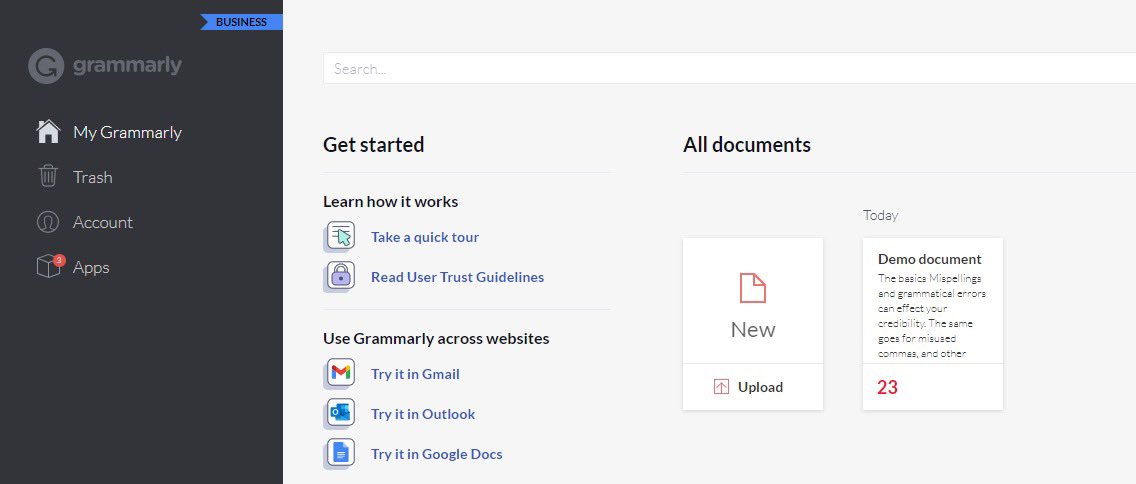
Task: Open My Grammarly in sidebar
Action: point(127,133)
